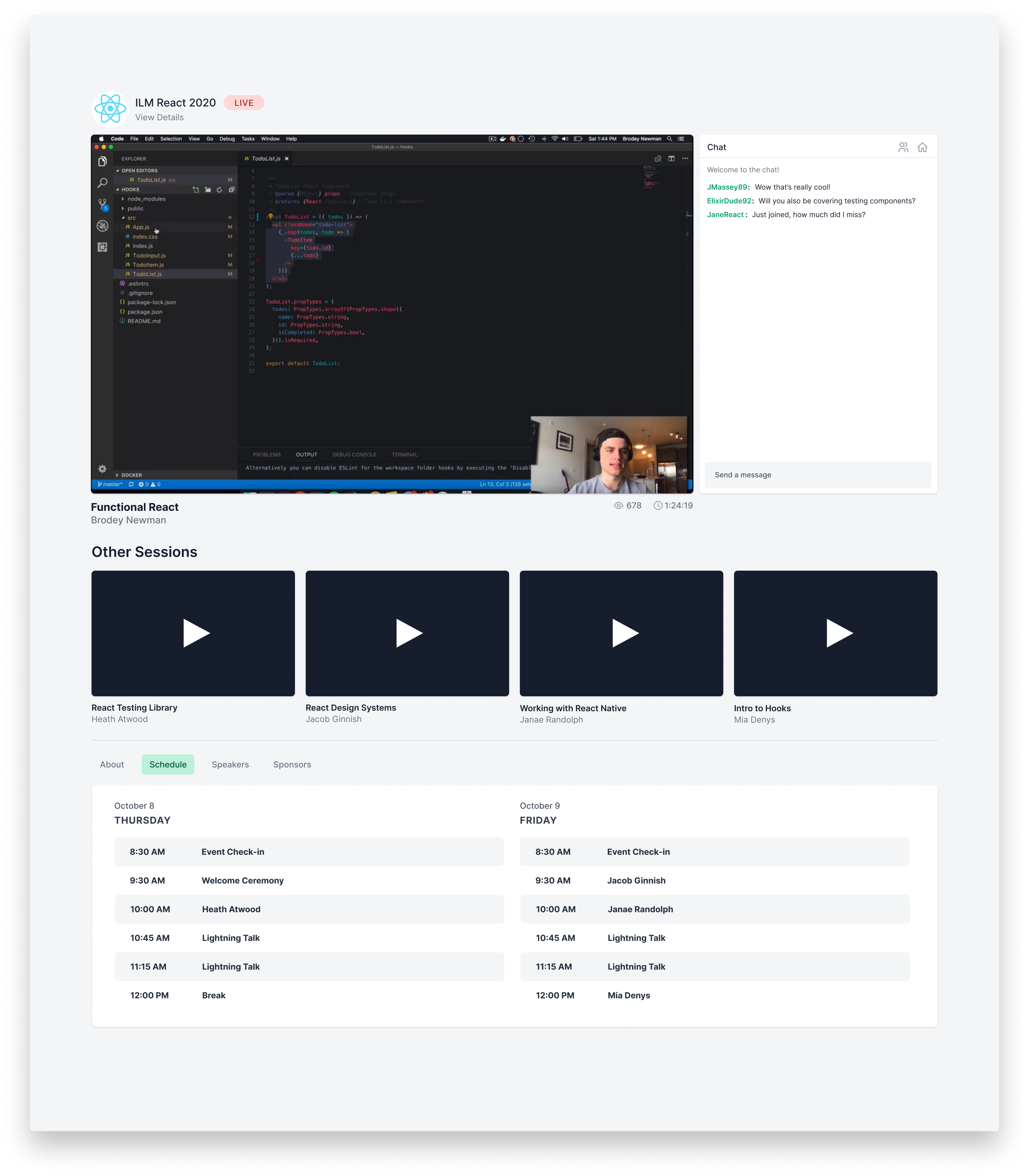Click the JaneReact username in chat
Viewport: 1029px width, 1176px height.
point(725,215)
